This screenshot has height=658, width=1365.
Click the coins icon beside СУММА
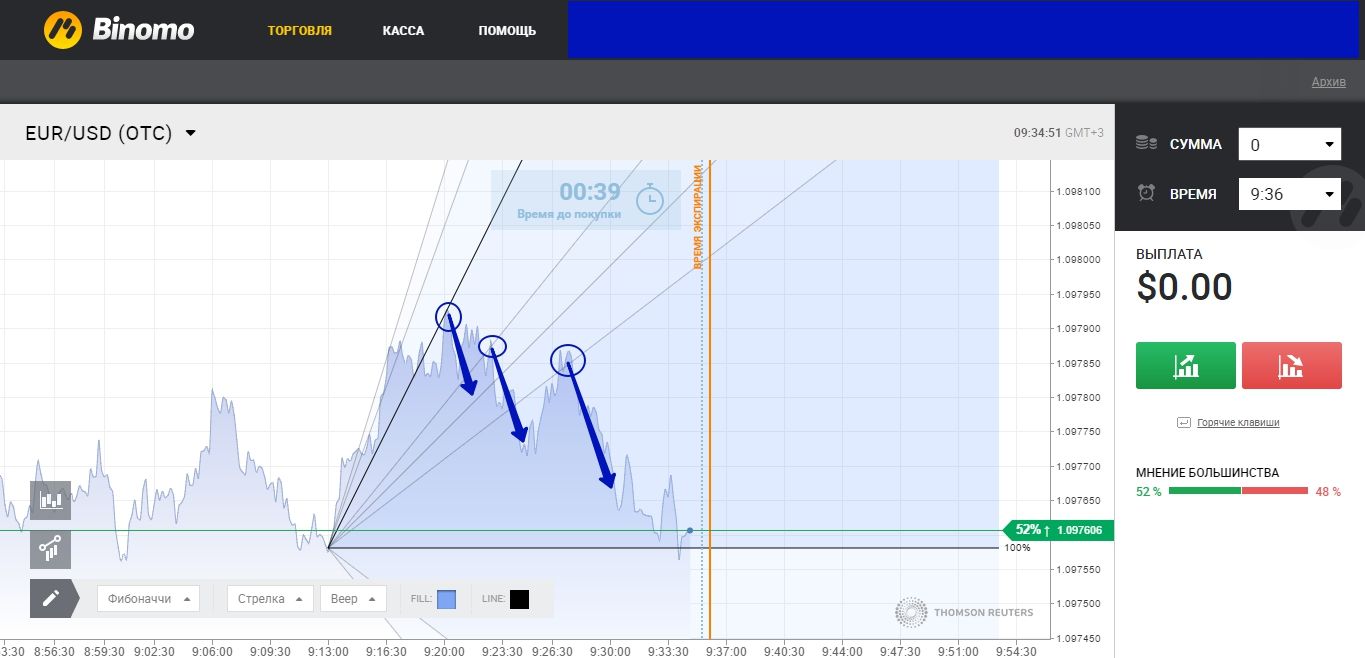1146,144
